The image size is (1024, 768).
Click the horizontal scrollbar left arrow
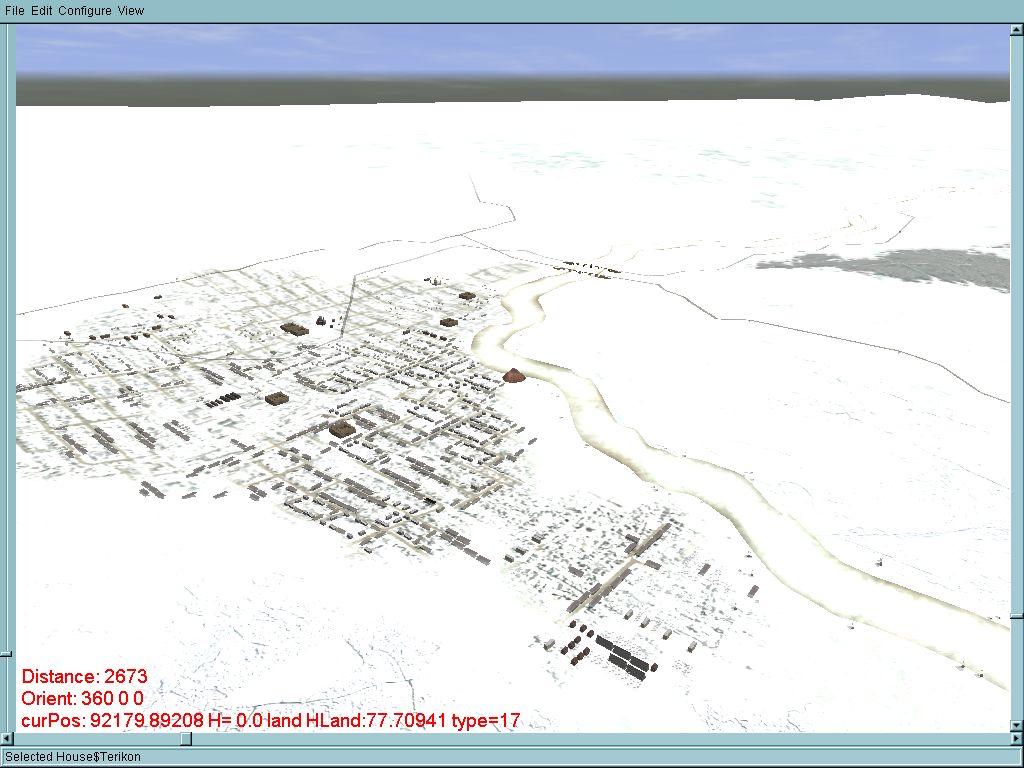click(6, 739)
